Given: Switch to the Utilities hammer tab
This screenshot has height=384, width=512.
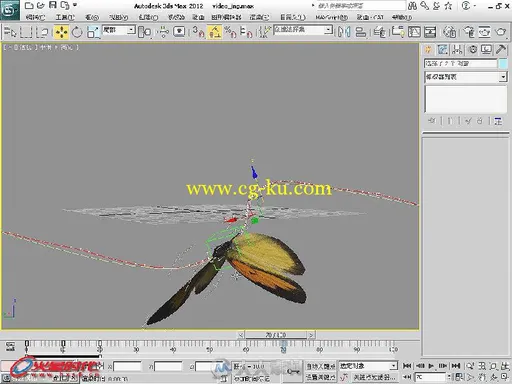Looking at the screenshot, I should click(x=501, y=50).
